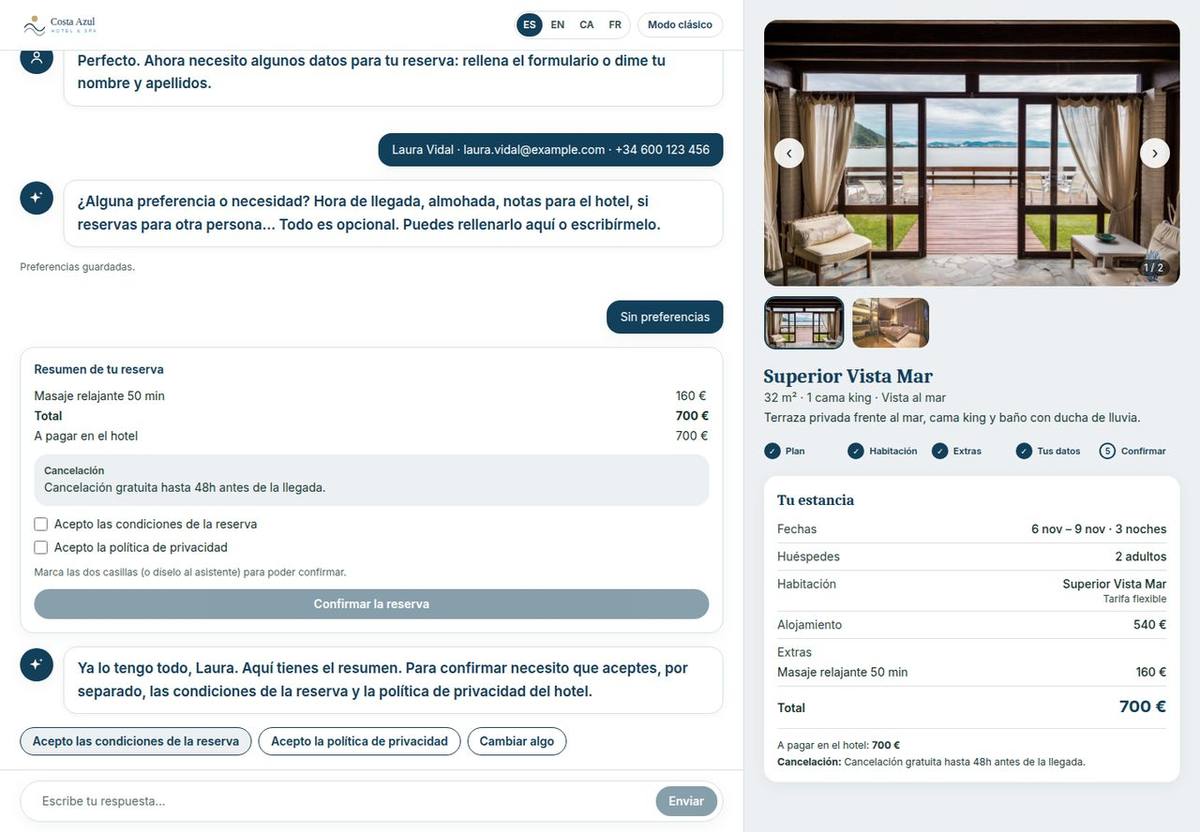Click the Resumen de tu reserva heading
The height and width of the screenshot is (832, 1200).
[99, 369]
